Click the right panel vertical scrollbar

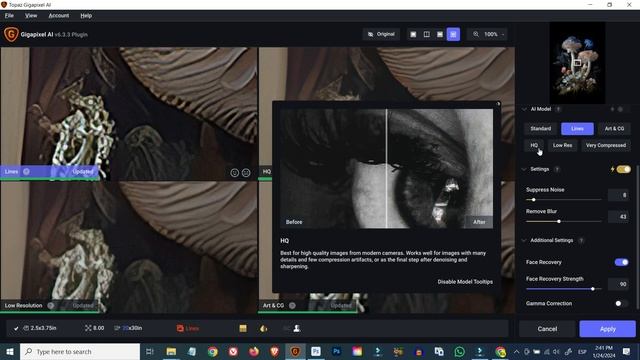[638, 237]
